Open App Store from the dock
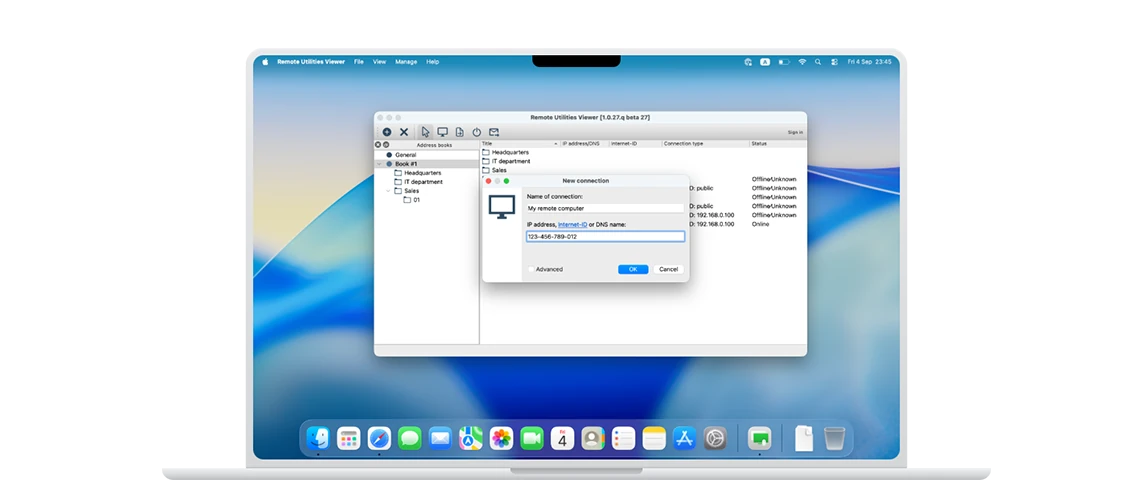 coord(684,438)
